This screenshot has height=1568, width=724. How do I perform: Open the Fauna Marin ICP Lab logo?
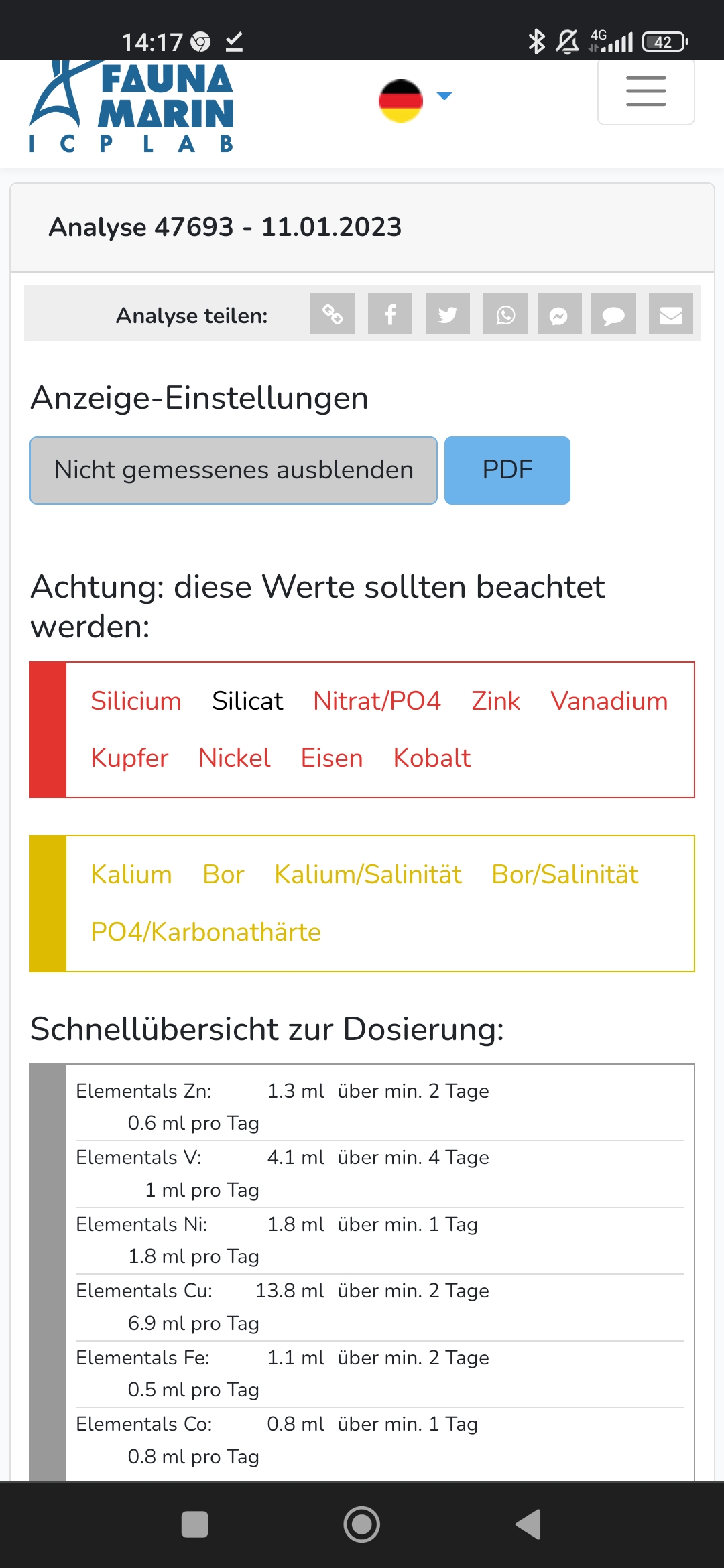[132, 107]
